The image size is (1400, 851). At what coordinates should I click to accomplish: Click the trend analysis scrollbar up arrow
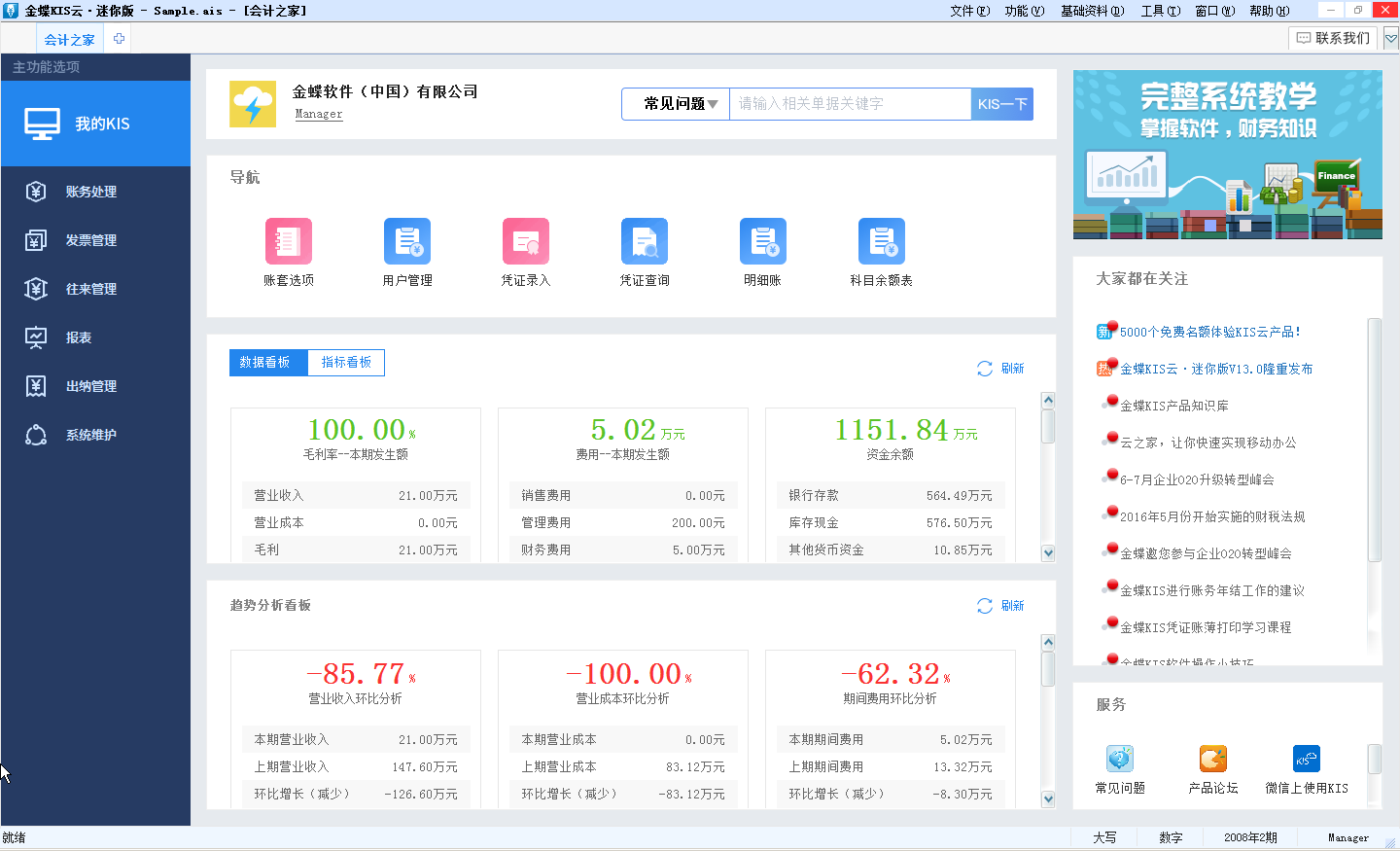tap(1048, 642)
